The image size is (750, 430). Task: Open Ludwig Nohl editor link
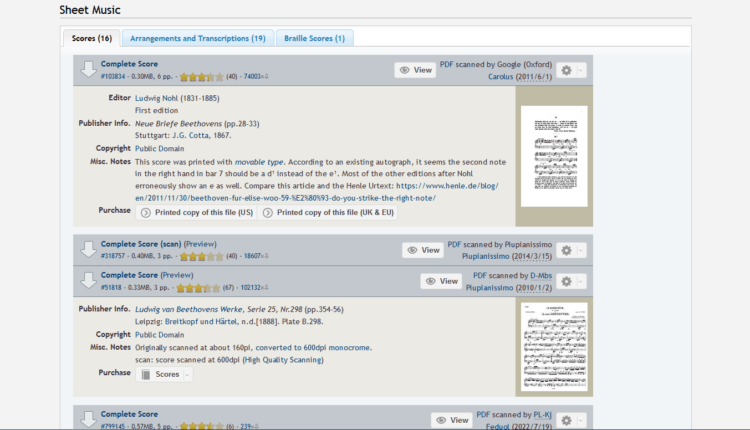[156, 98]
